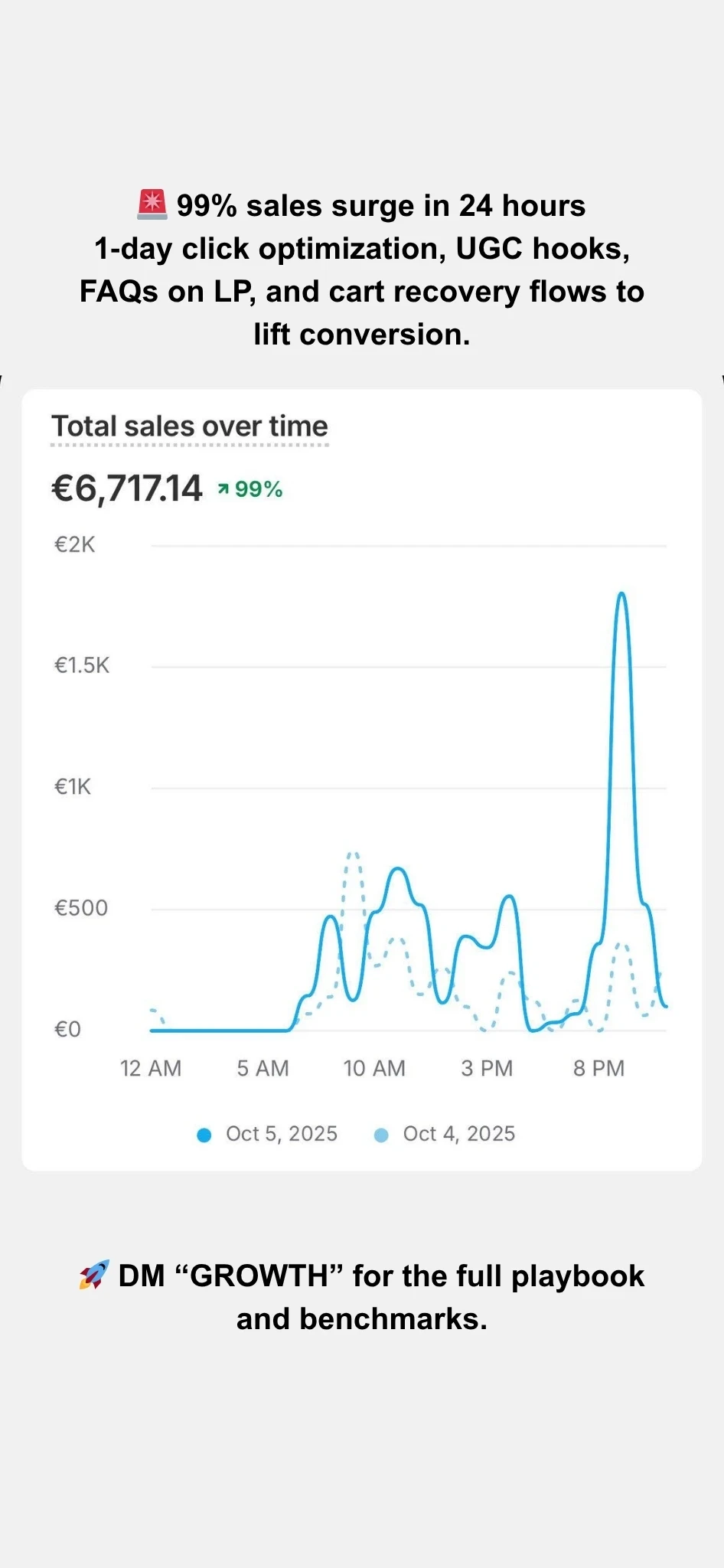Click the green upward trend arrow

coord(223,488)
